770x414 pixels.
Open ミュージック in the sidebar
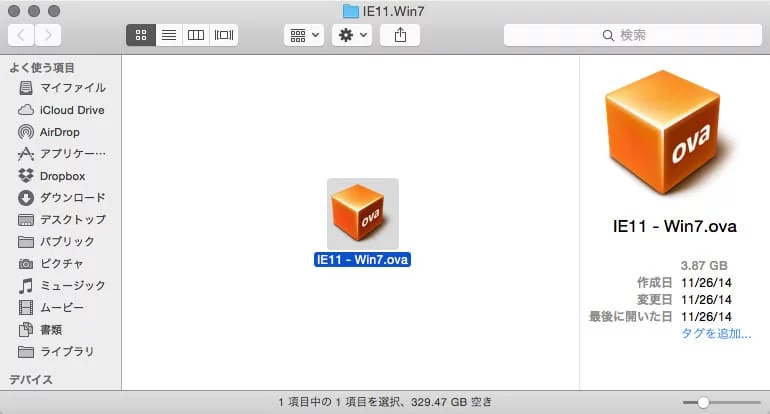point(61,285)
